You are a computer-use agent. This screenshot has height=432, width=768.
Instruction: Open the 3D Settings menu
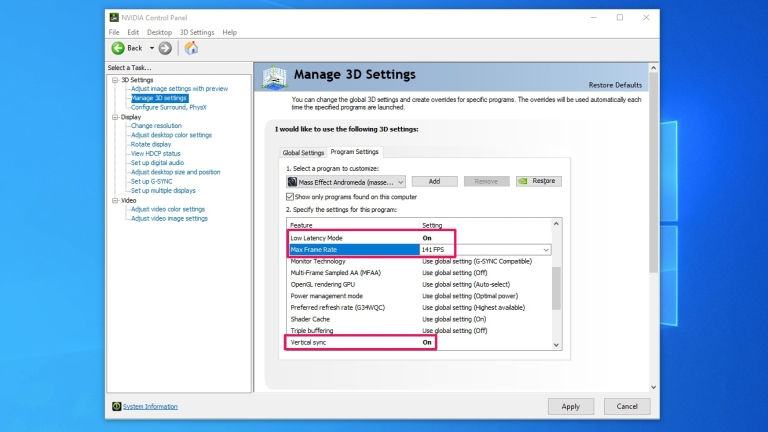197,32
